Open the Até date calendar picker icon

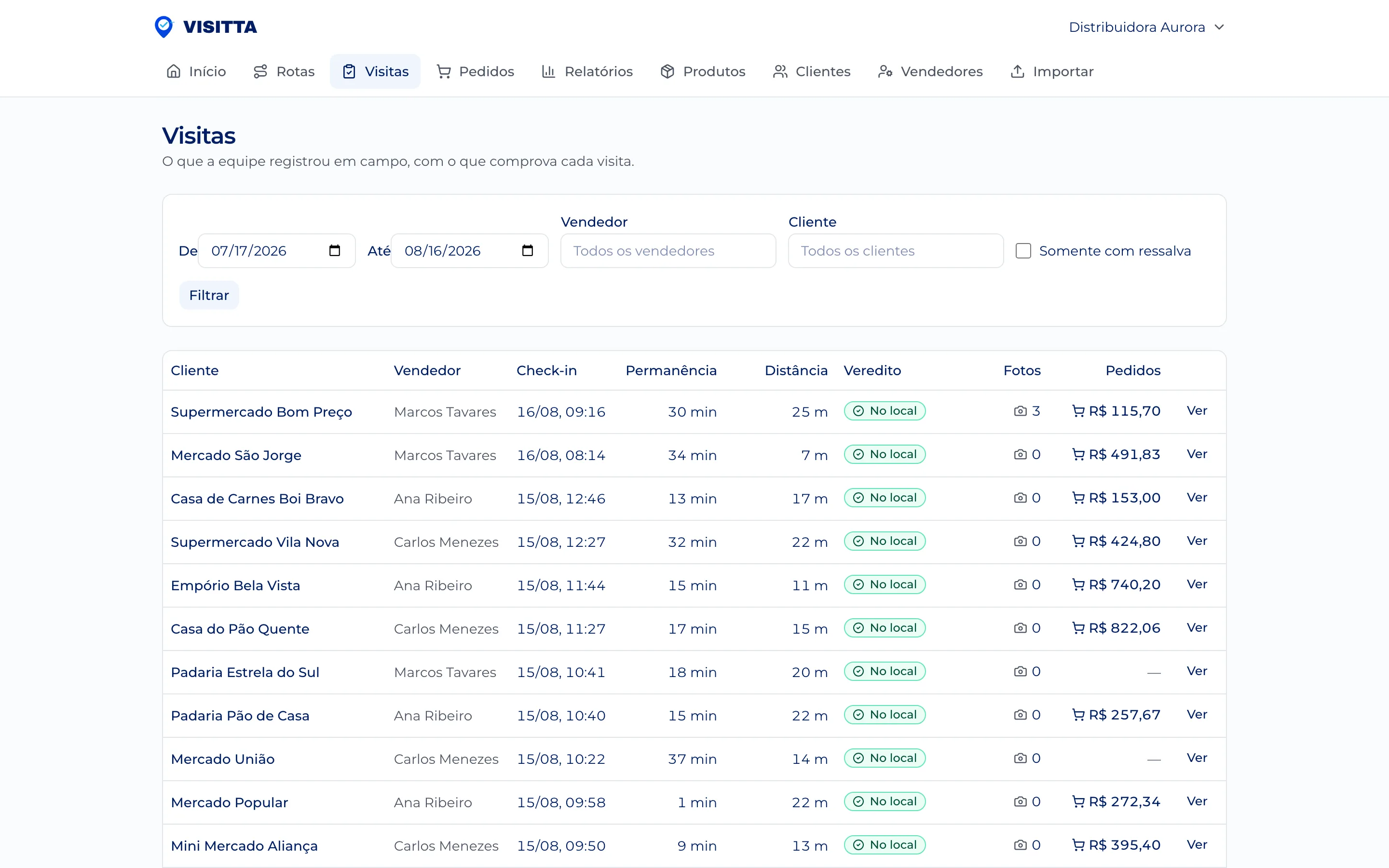pyautogui.click(x=528, y=250)
